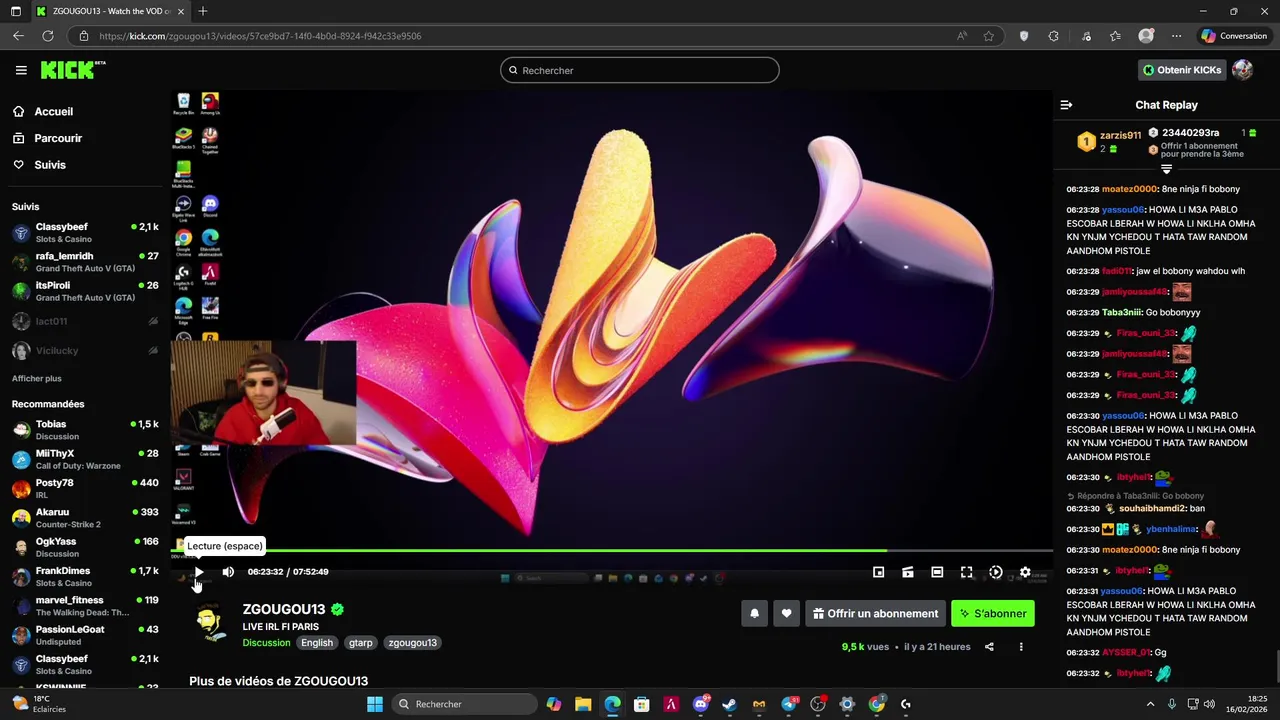Open the browser extensions puzzle icon
This screenshot has width=1280, height=720.
point(1053,36)
